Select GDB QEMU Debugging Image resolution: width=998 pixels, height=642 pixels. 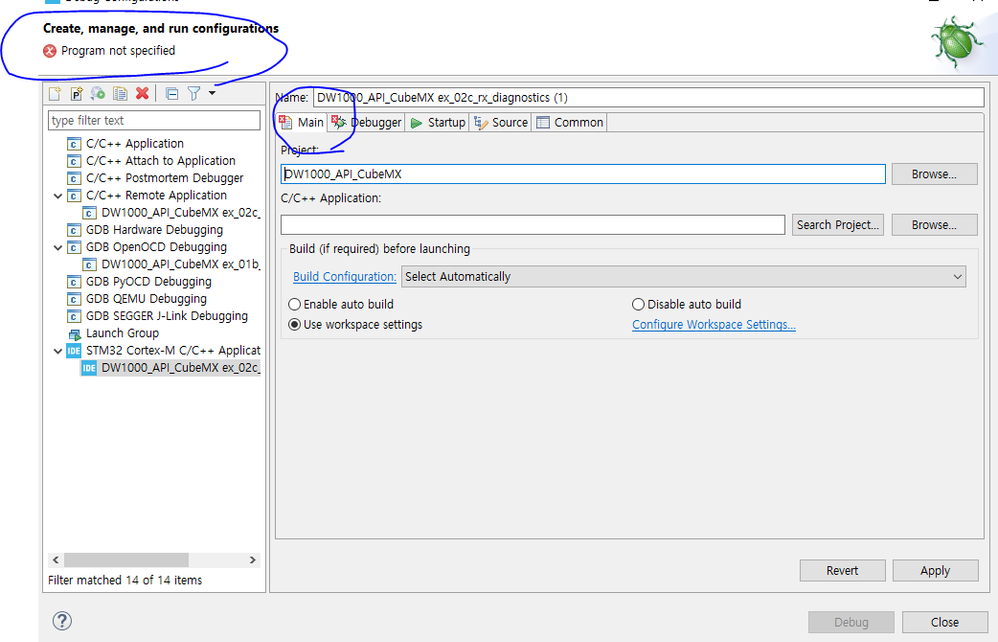pos(146,299)
